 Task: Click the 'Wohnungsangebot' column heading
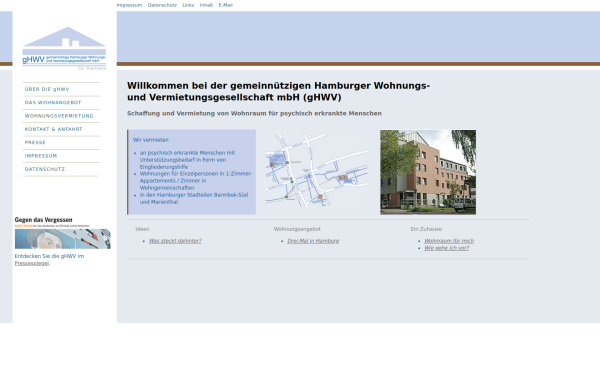point(297,229)
